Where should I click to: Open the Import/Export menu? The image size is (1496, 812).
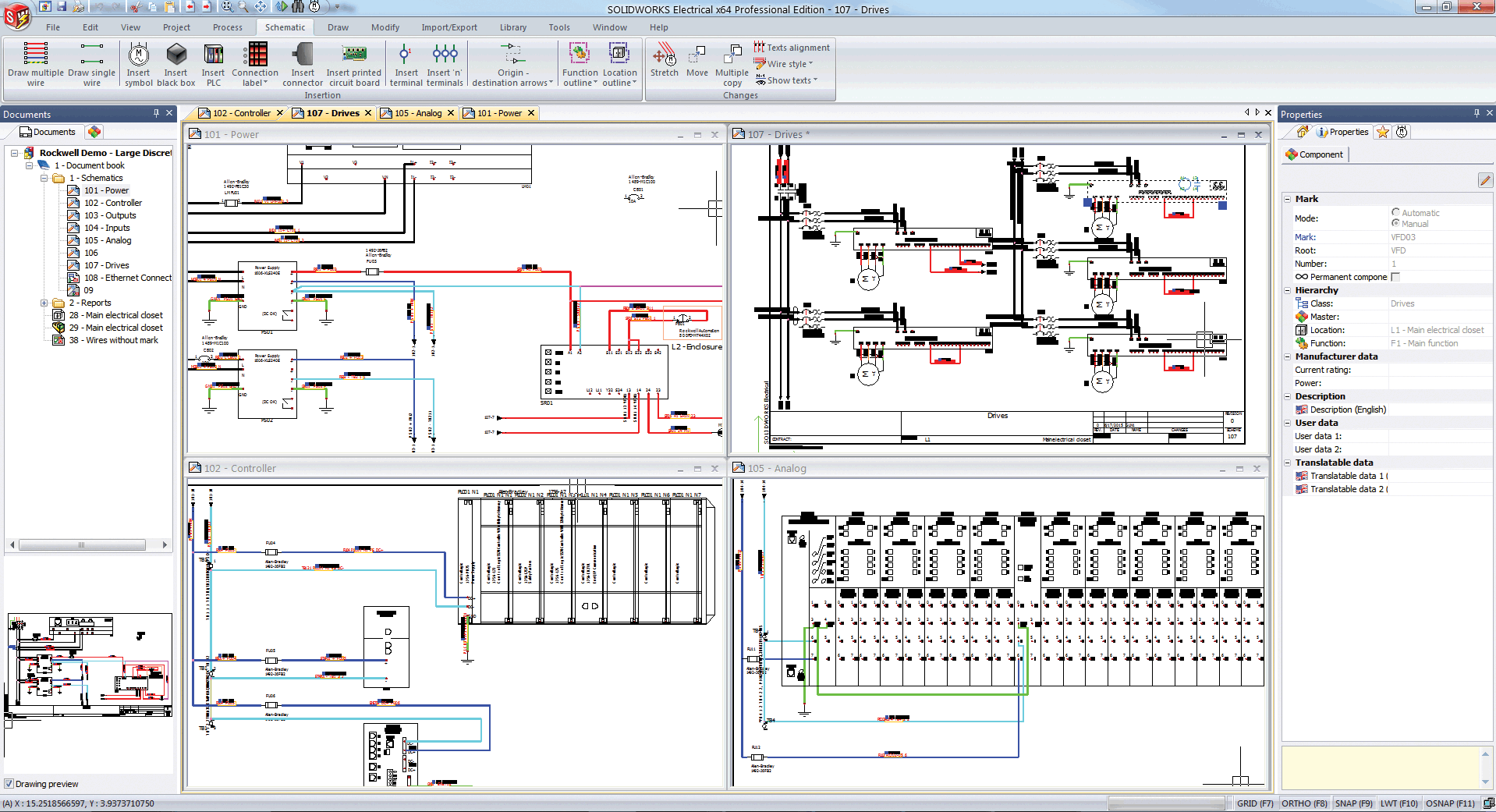coord(449,27)
